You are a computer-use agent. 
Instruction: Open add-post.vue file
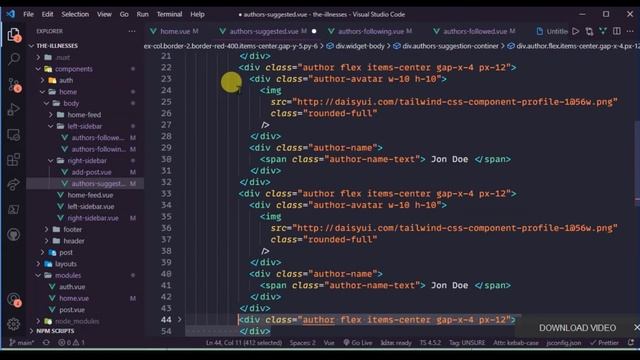tap(91, 172)
